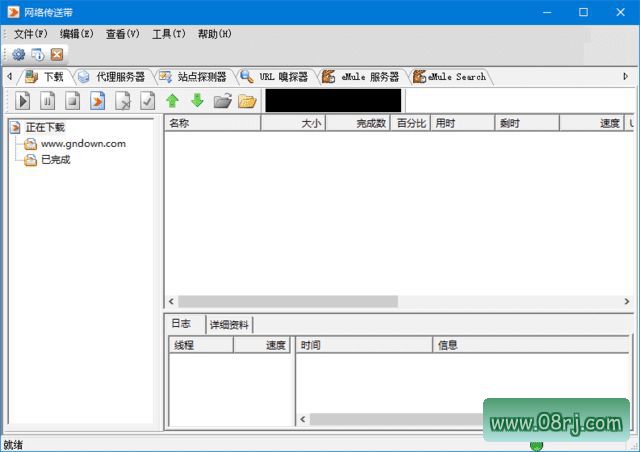Click the 速度 header in thread list
This screenshot has height=452, width=640.
[262, 345]
